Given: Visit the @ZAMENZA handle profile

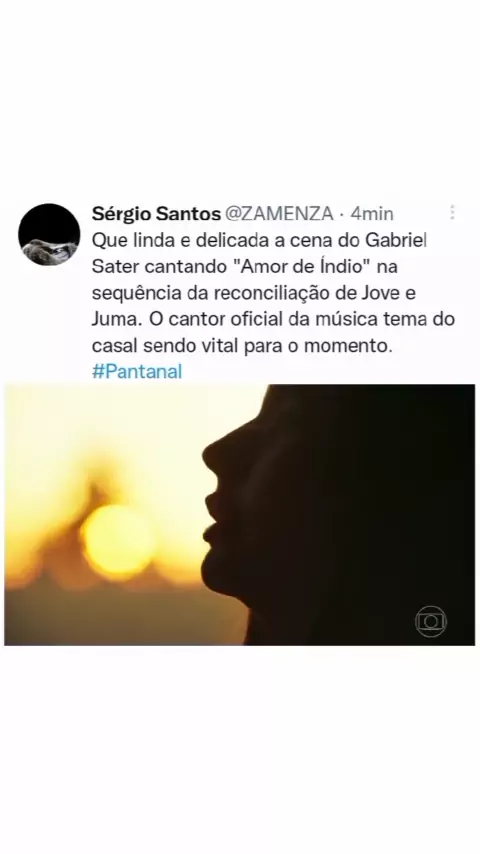Looking at the screenshot, I should [x=278, y=214].
